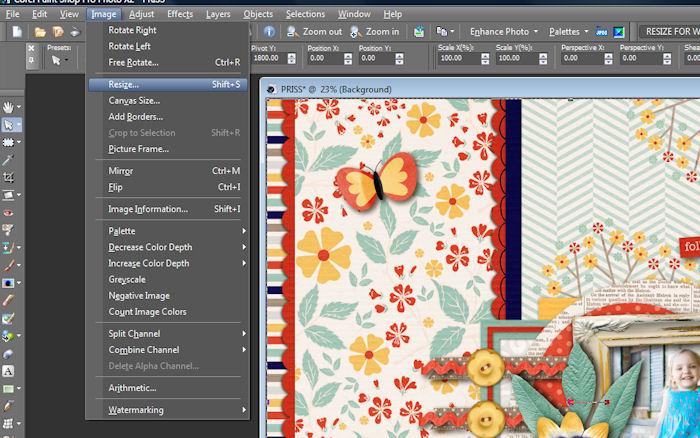Select the Dropper tool
Screen dimensions: 700x438
click(8, 160)
